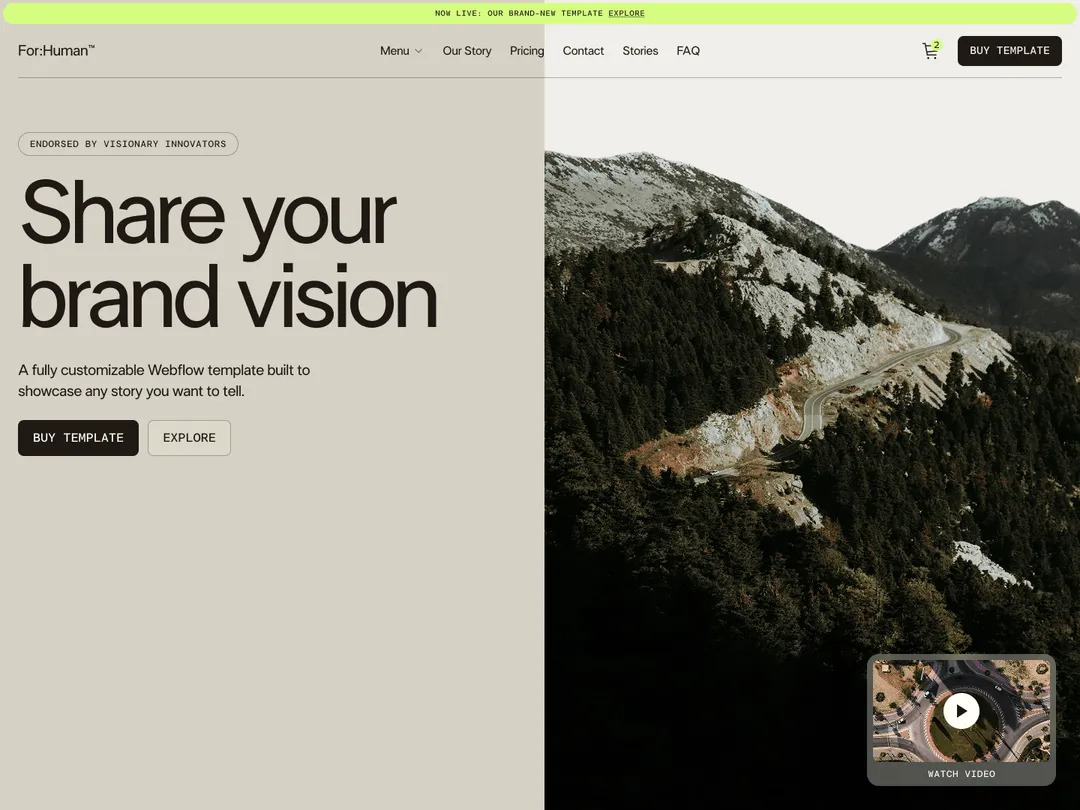The height and width of the screenshot is (810, 1080).
Task: Open the Pricing page
Action: point(527,50)
